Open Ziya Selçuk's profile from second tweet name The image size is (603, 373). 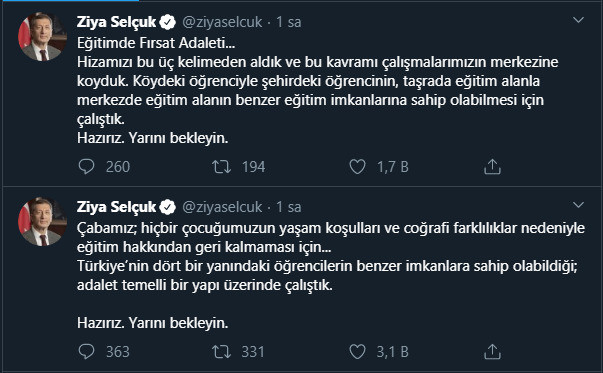[117, 207]
